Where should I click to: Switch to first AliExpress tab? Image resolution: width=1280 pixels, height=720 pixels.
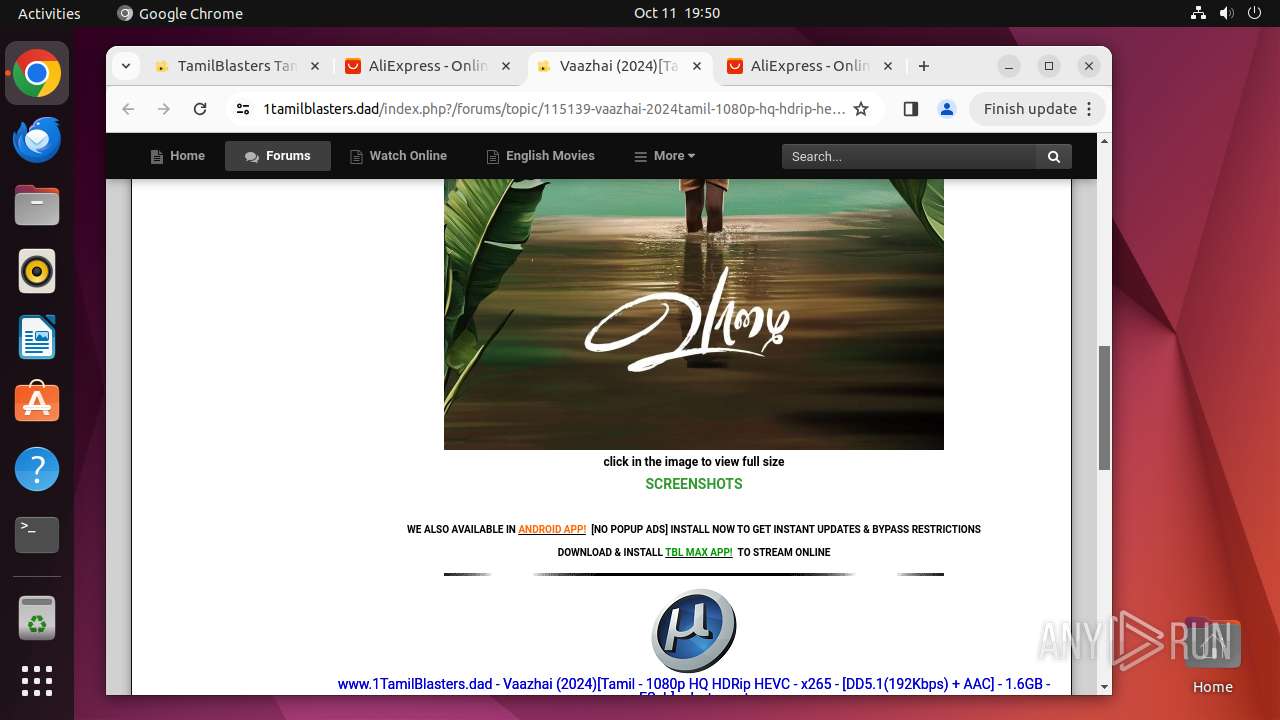pos(428,66)
